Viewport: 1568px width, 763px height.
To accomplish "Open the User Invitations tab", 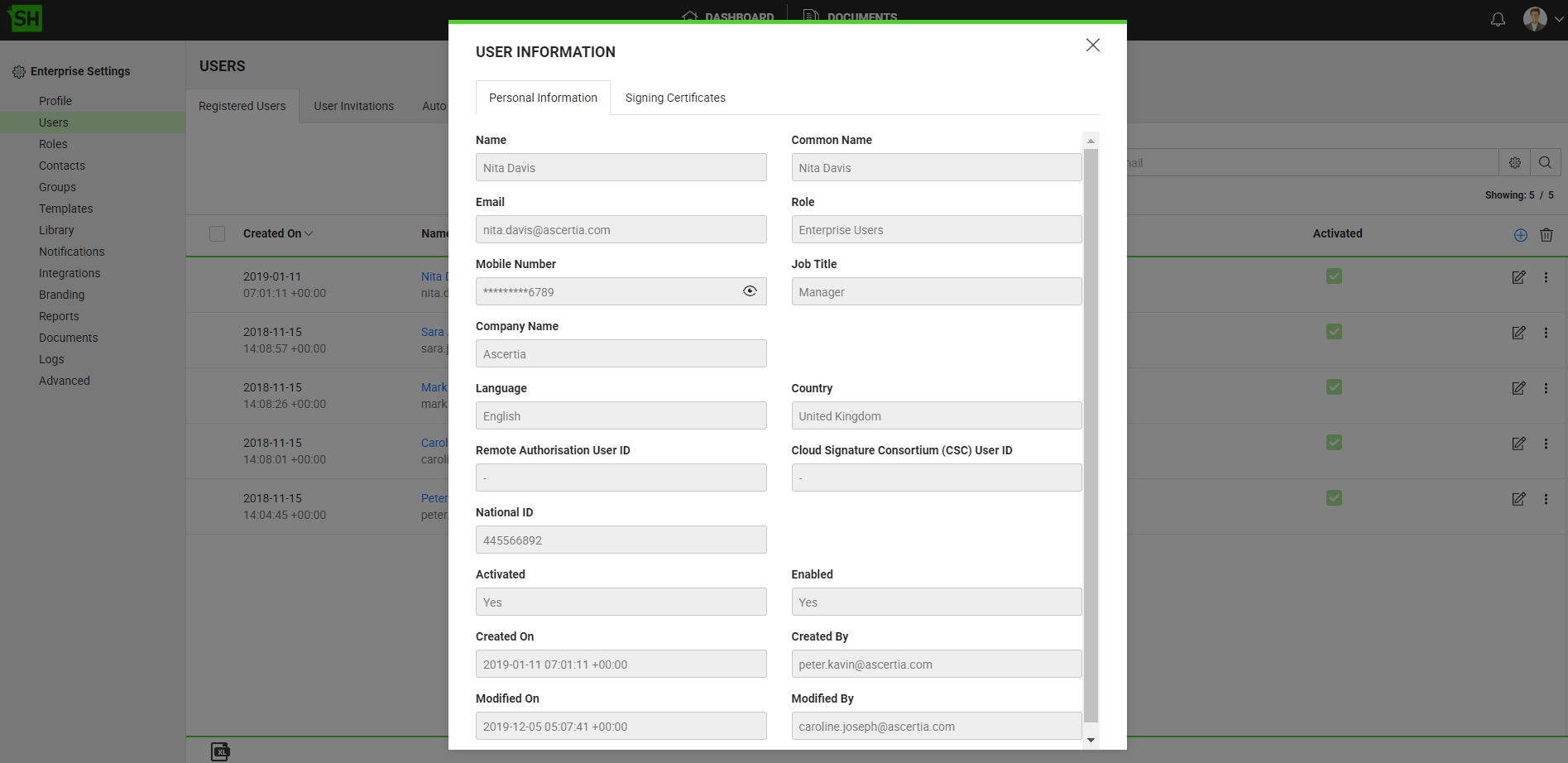I will 353,106.
